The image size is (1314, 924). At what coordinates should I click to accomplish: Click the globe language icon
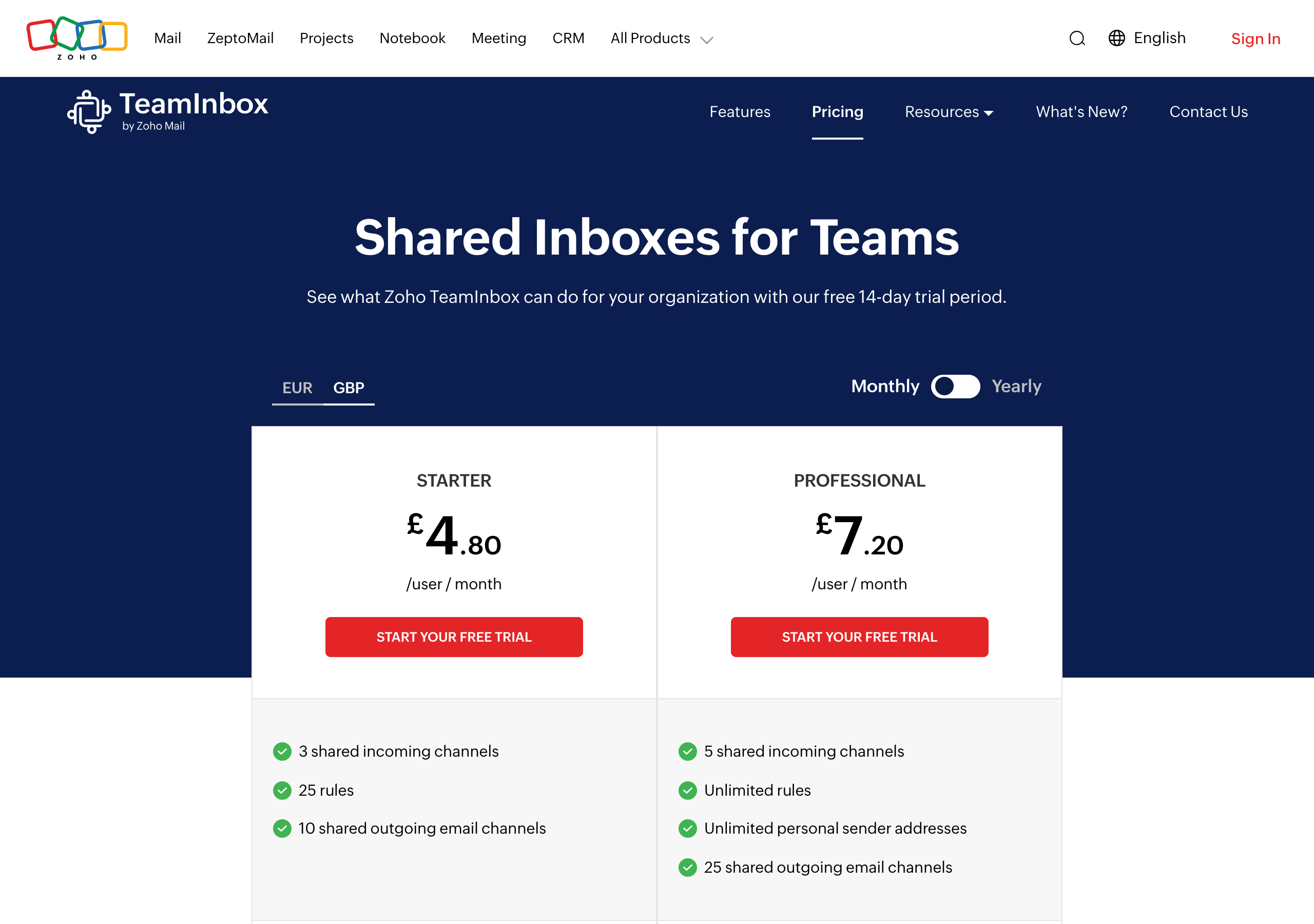[x=1116, y=38]
